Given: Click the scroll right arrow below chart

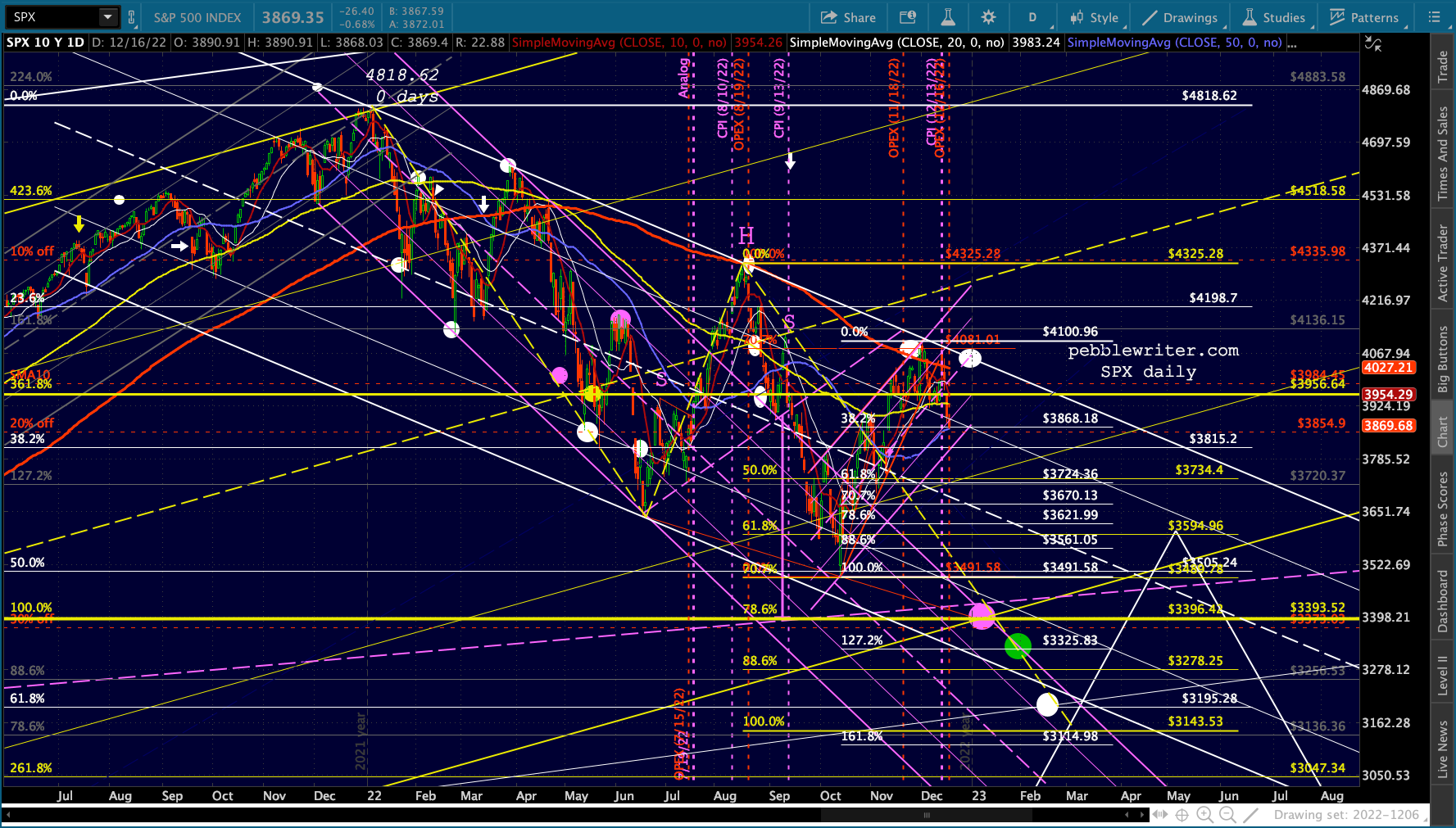Looking at the screenshot, I should point(1141,815).
